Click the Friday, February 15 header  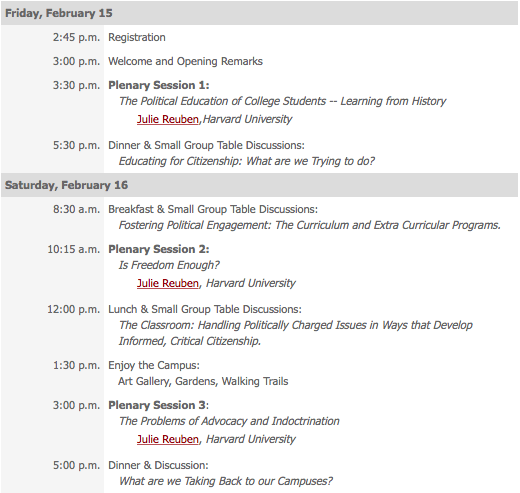coord(259,13)
